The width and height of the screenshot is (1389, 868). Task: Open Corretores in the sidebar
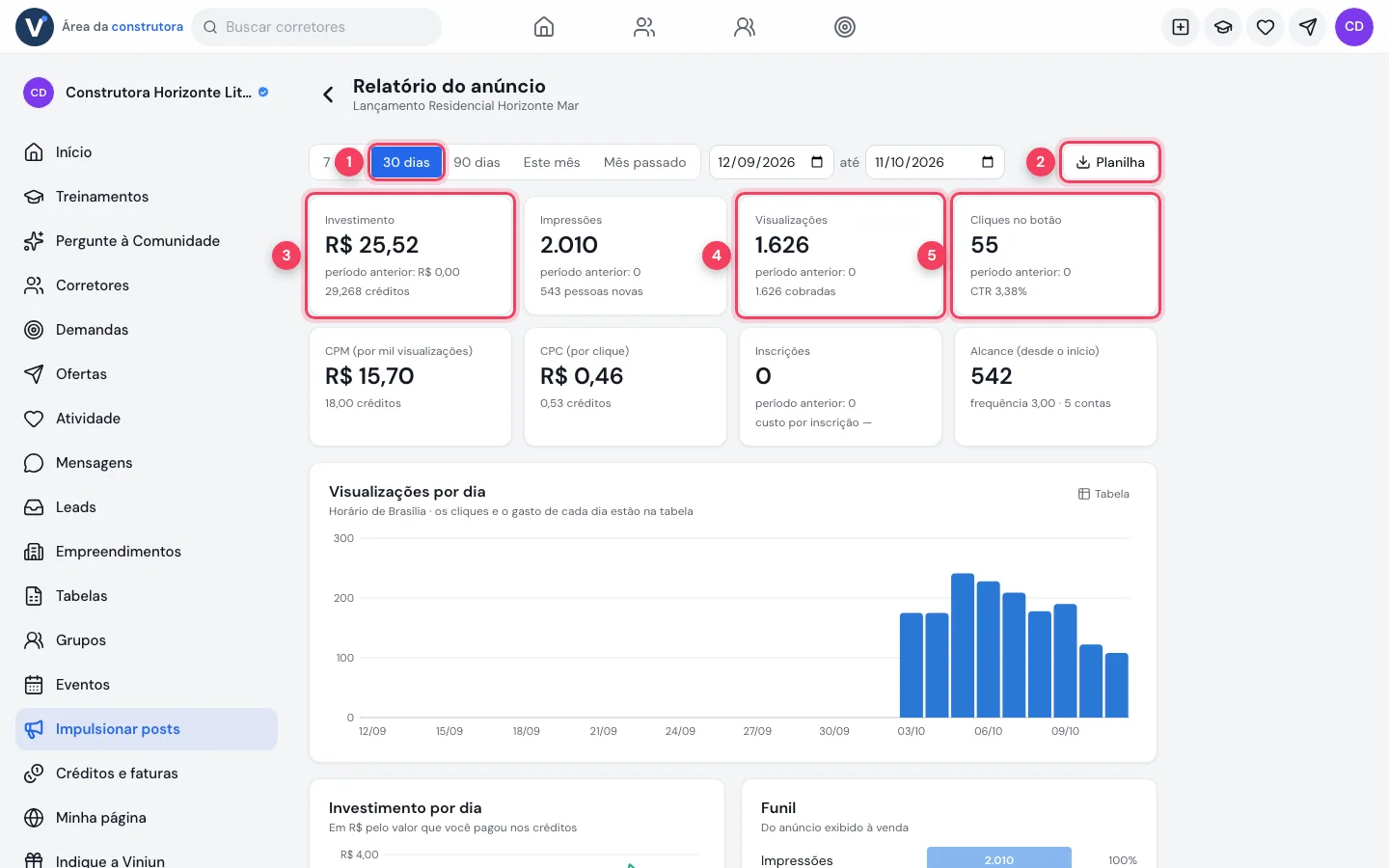pyautogui.click(x=147, y=285)
